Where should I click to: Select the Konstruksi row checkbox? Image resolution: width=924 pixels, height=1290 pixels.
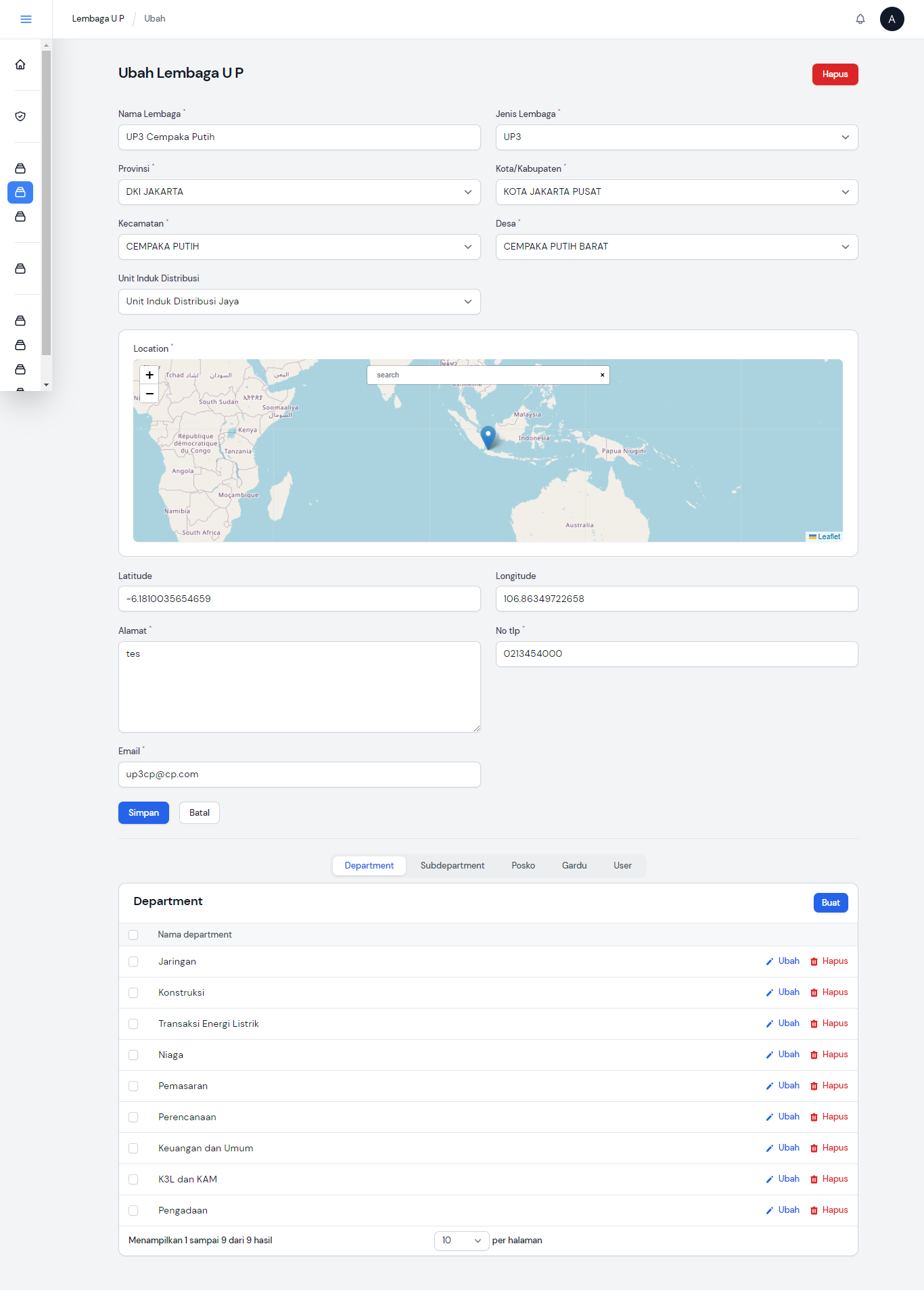133,992
